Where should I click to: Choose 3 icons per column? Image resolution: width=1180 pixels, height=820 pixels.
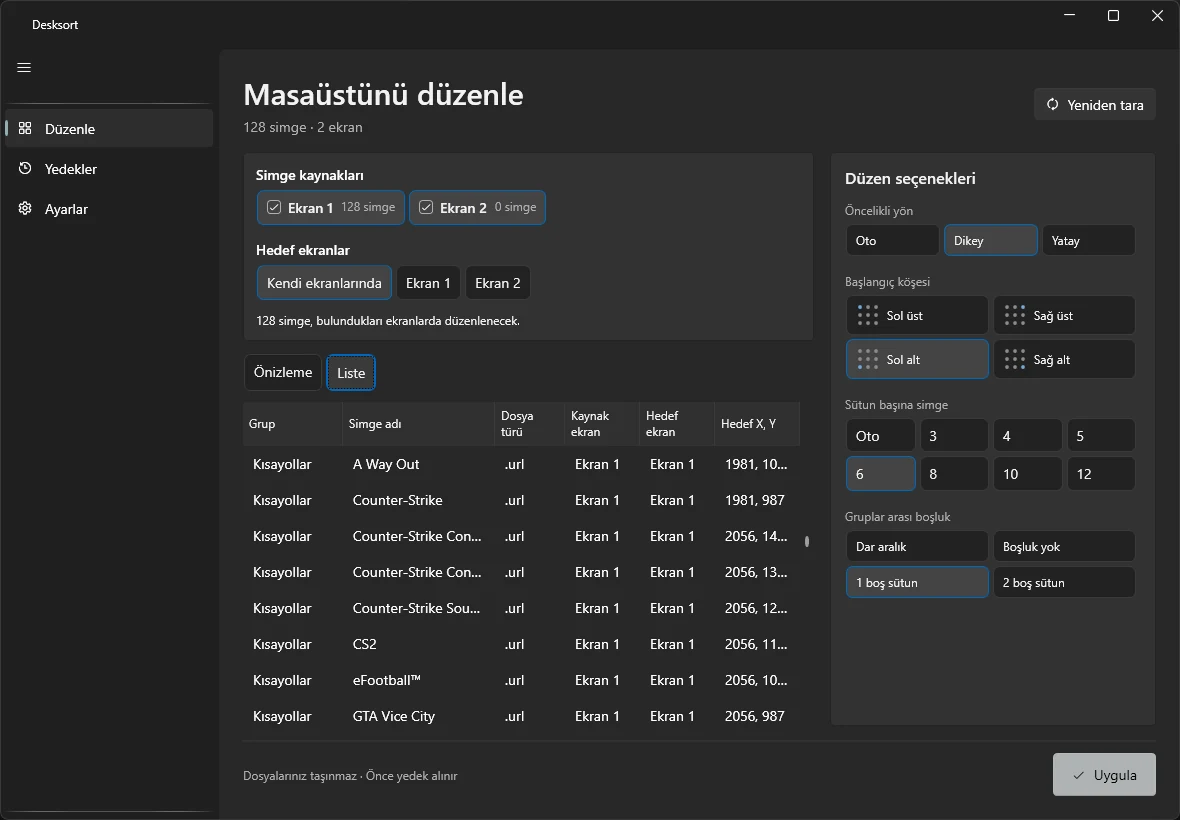pyautogui.click(x=953, y=436)
